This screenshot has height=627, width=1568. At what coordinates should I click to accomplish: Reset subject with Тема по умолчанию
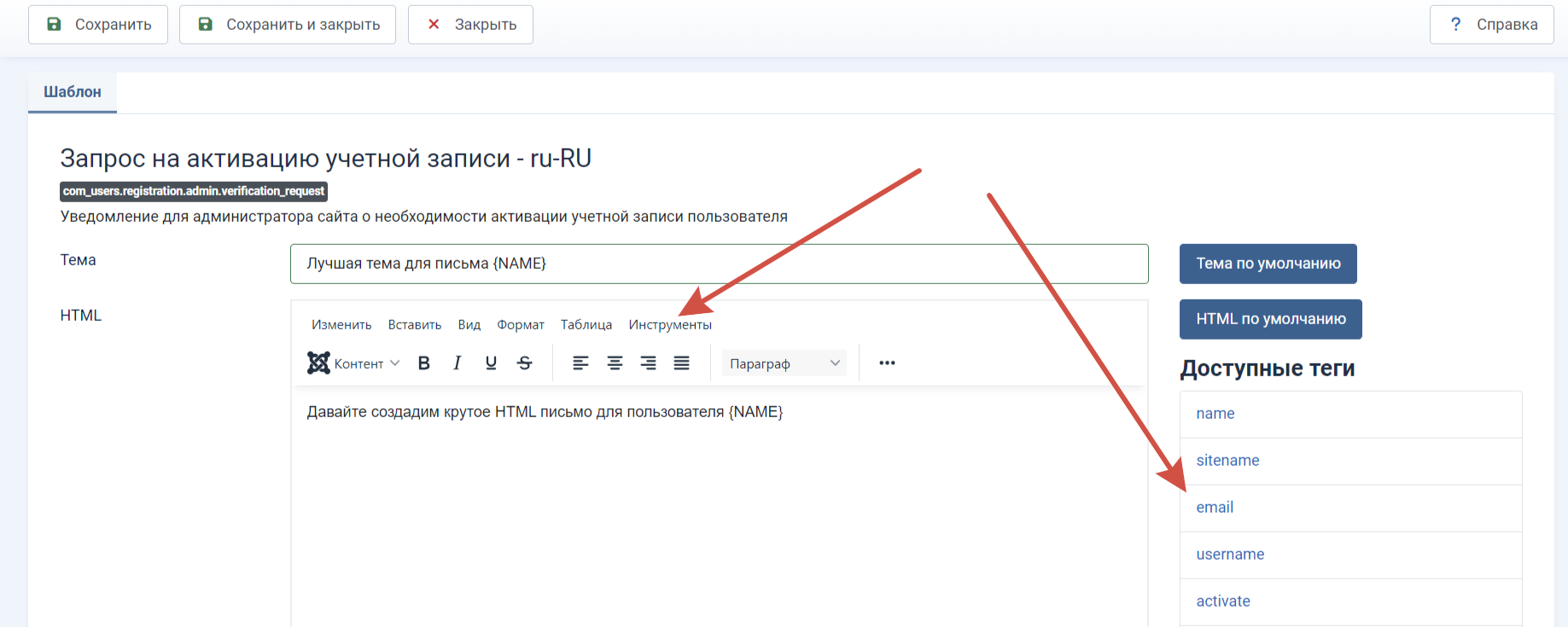pos(1268,264)
